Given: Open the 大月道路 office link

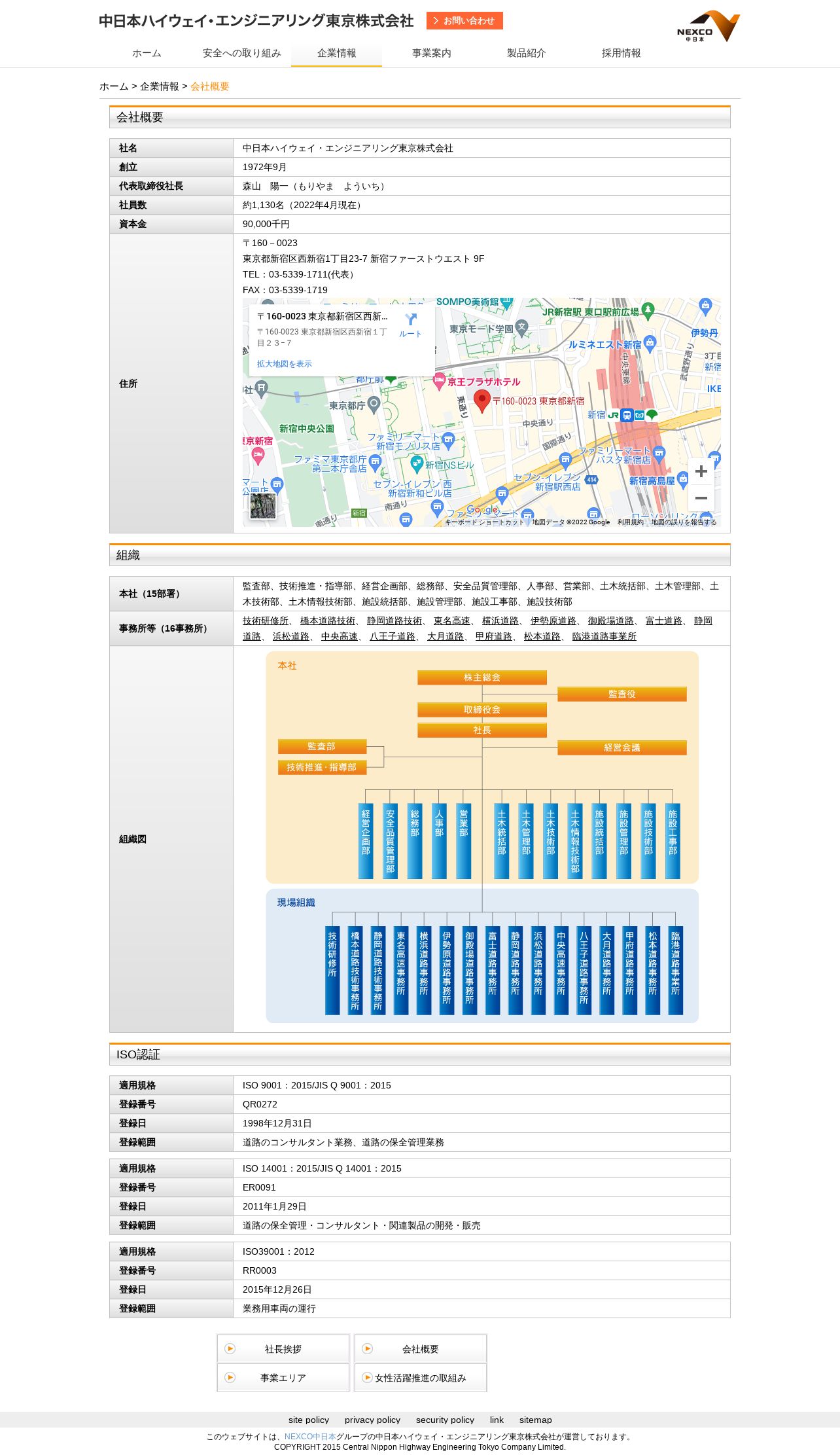Looking at the screenshot, I should click(446, 636).
